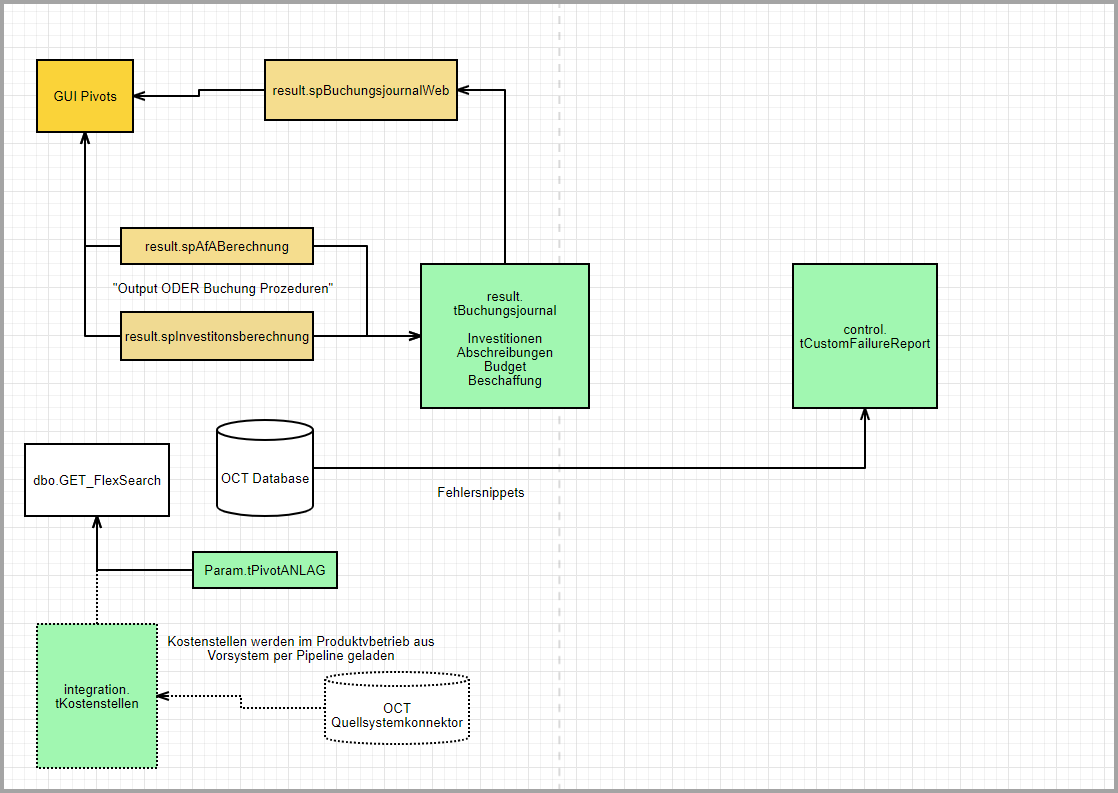Click the arrowhead pointing into control.tCustomFailureReport

pos(865,416)
